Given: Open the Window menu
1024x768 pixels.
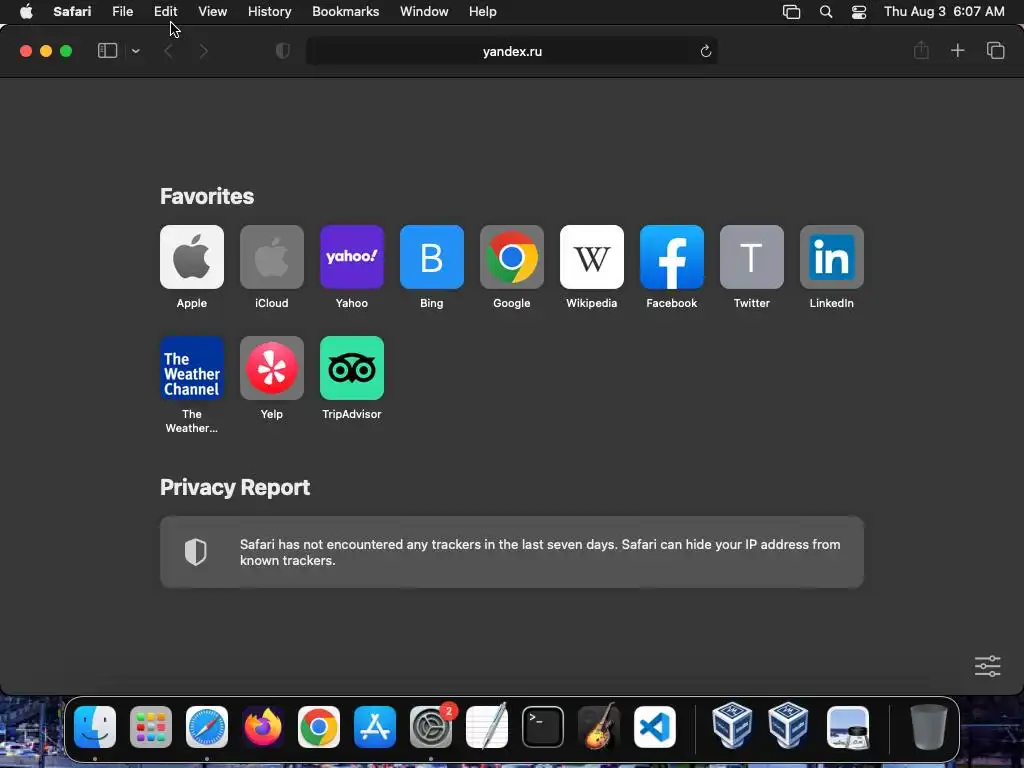Looking at the screenshot, I should [424, 12].
